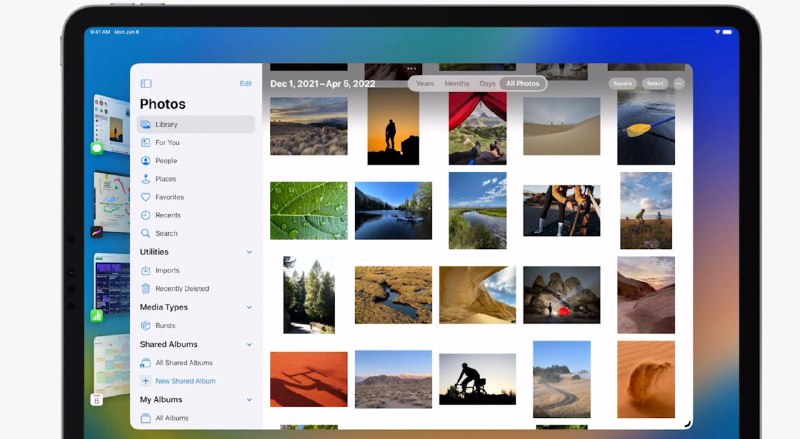Switch to the Years view tab
The image size is (800, 439).
coord(425,83)
